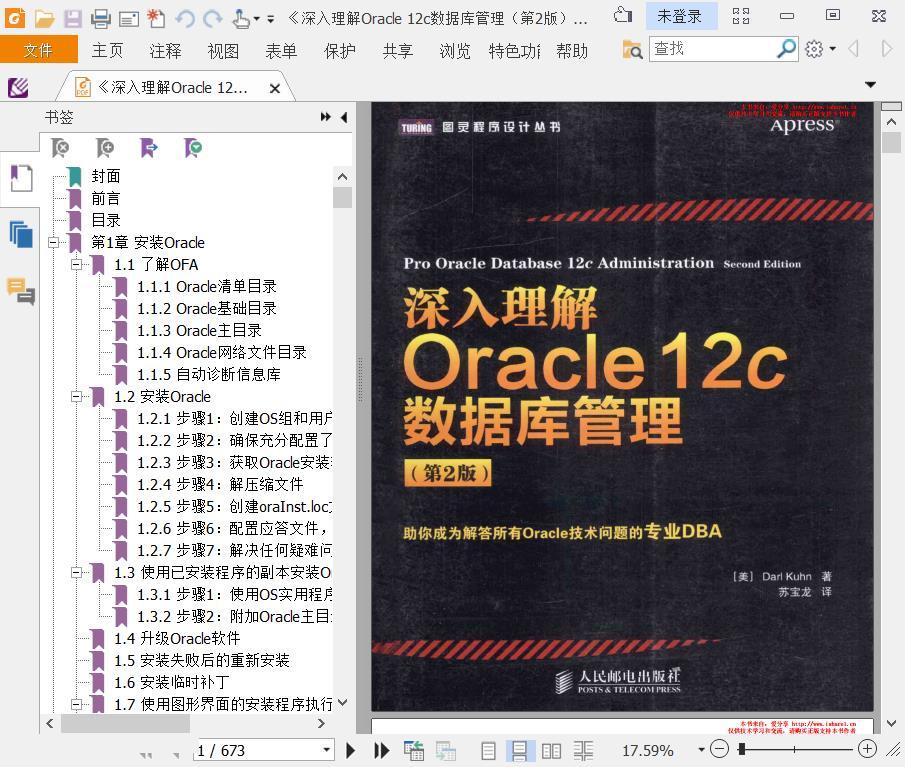This screenshot has width=905, height=767.
Task: Collapse the 1.2 安装Oracle node
Action: 77,396
